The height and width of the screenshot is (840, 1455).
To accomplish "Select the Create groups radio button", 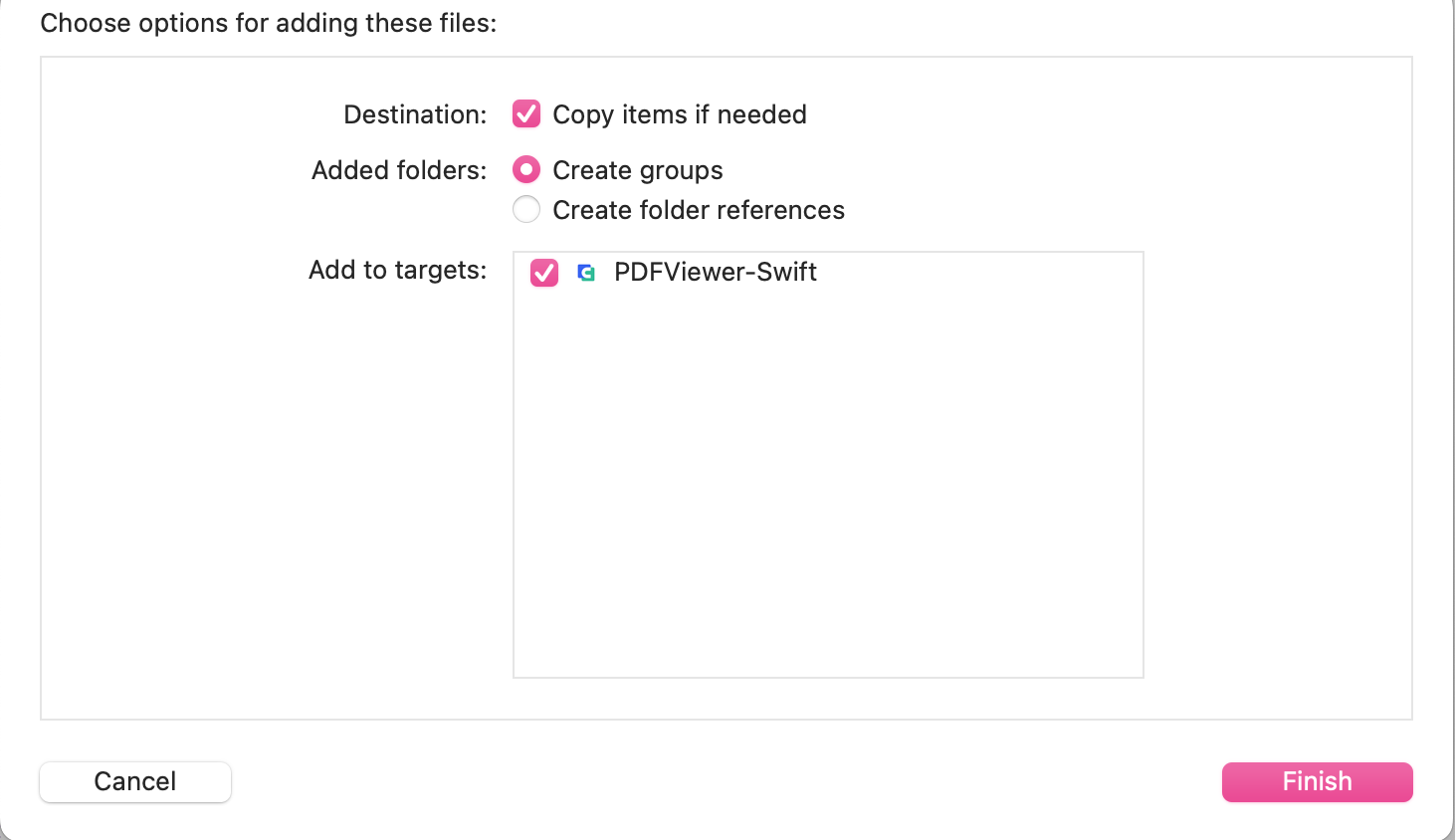I will 526,170.
